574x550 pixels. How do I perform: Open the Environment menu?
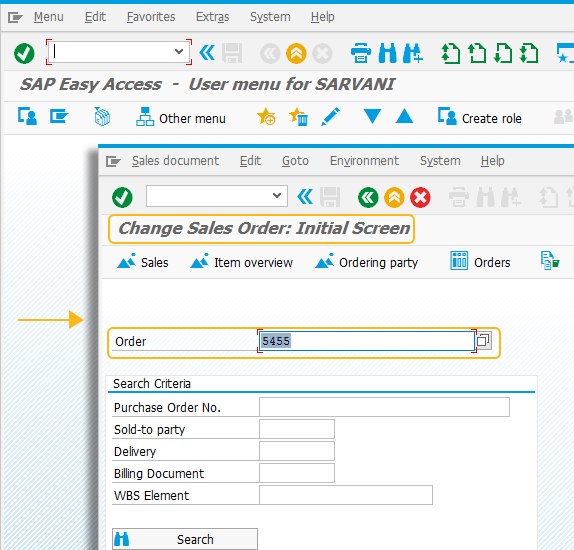(x=364, y=161)
